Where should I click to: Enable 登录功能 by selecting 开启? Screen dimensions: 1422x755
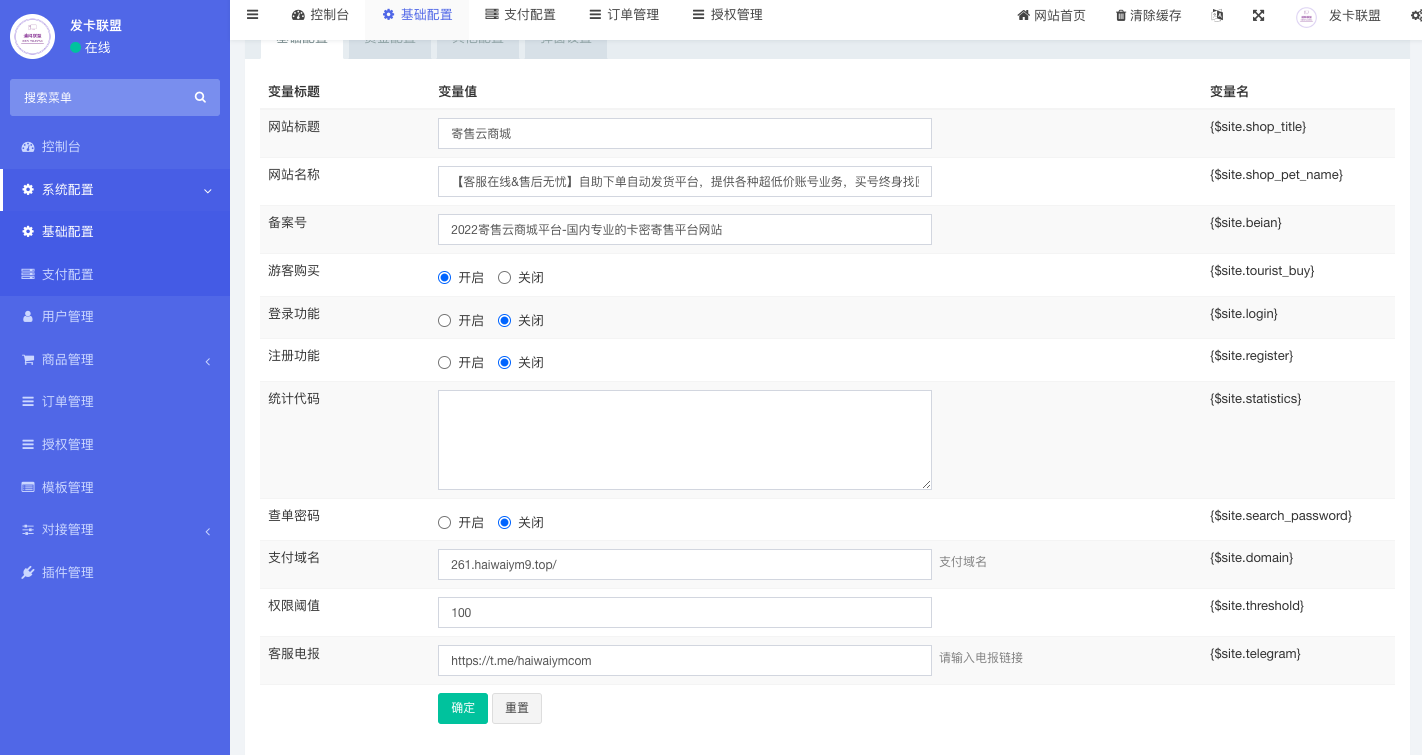pos(445,321)
